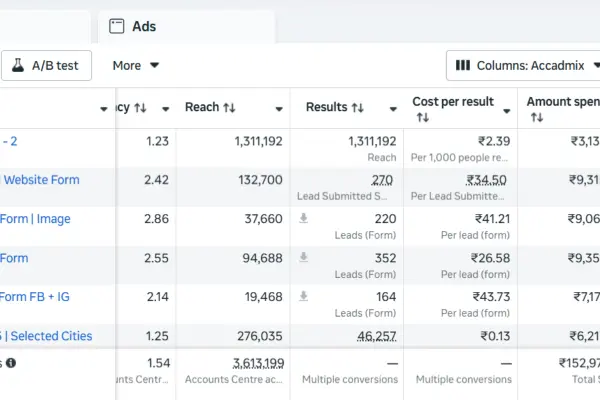
Task: Click the A/B test button
Action: point(46,66)
